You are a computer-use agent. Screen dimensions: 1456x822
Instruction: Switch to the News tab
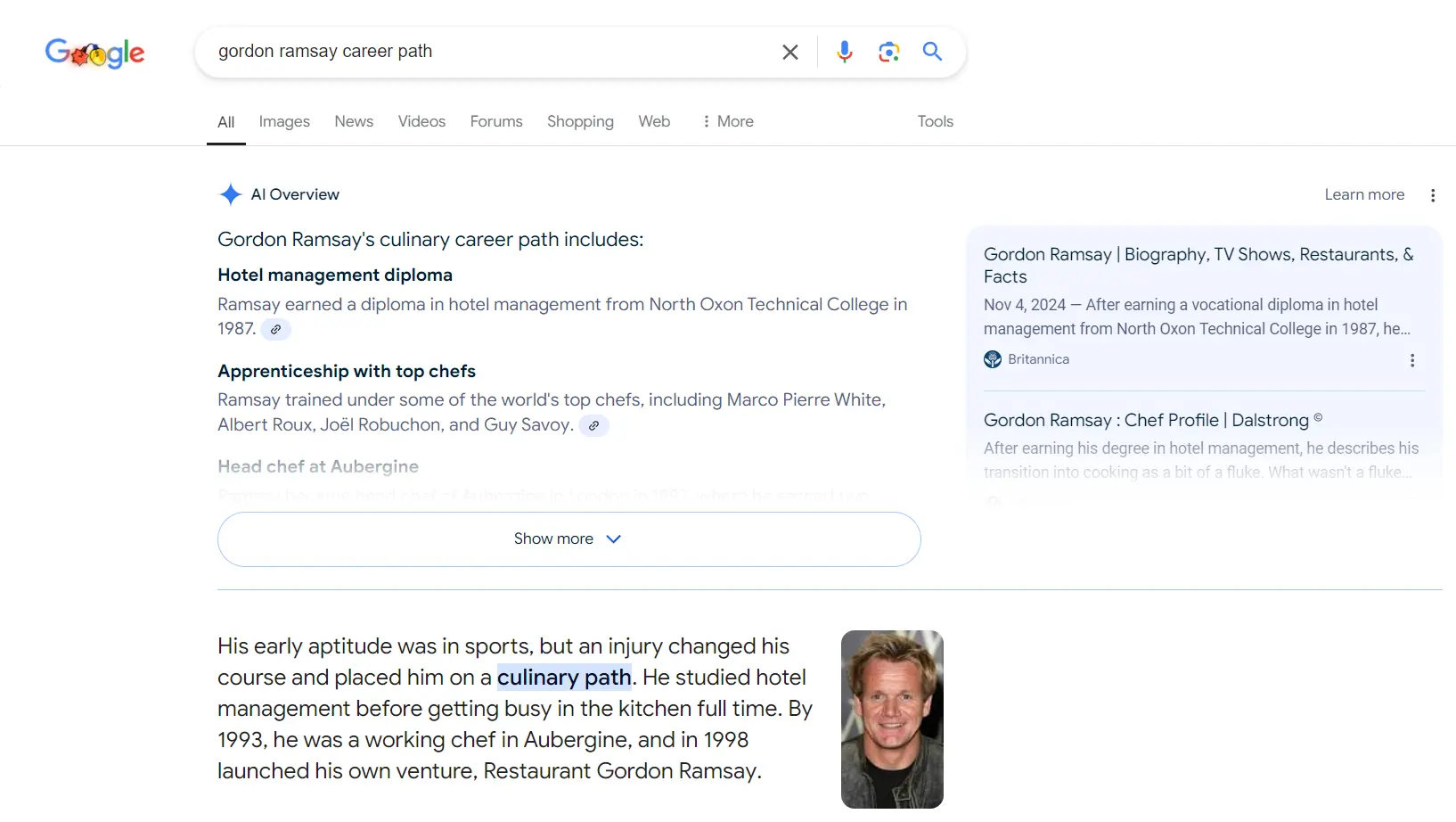pos(354,121)
